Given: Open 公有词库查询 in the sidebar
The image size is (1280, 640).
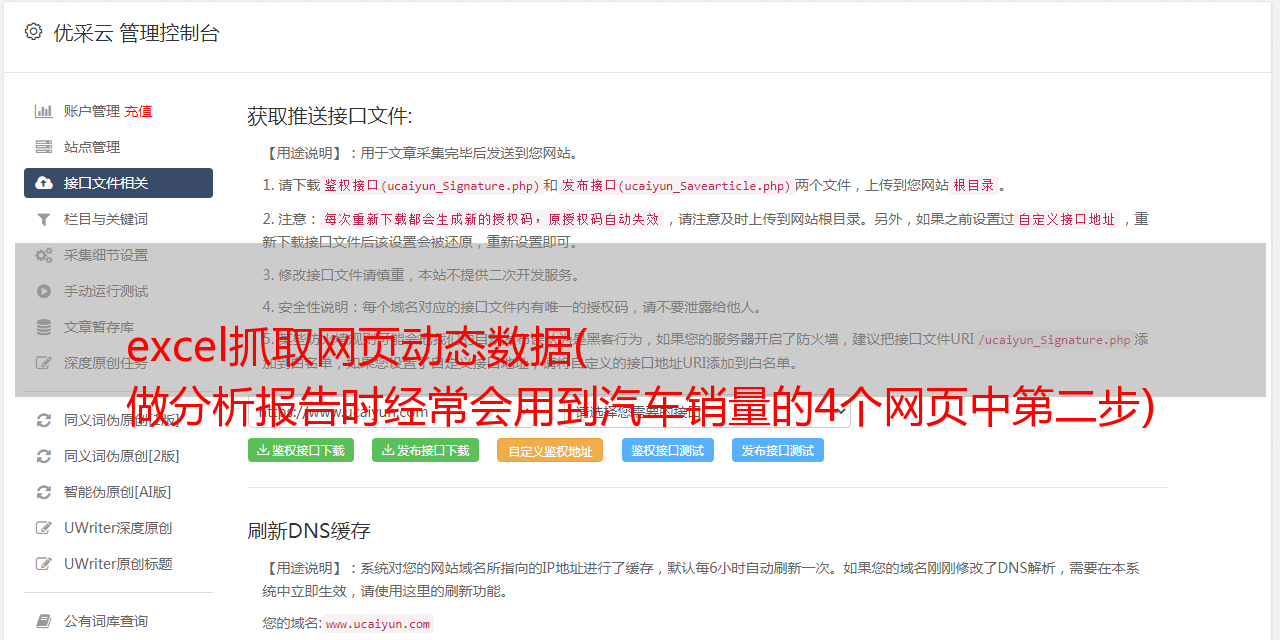Looking at the screenshot, I should [x=106, y=621].
